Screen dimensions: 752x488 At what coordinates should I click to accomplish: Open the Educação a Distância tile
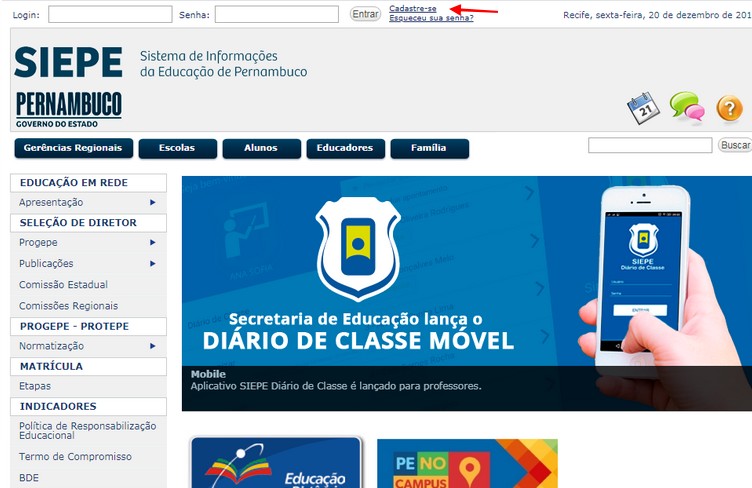276,462
